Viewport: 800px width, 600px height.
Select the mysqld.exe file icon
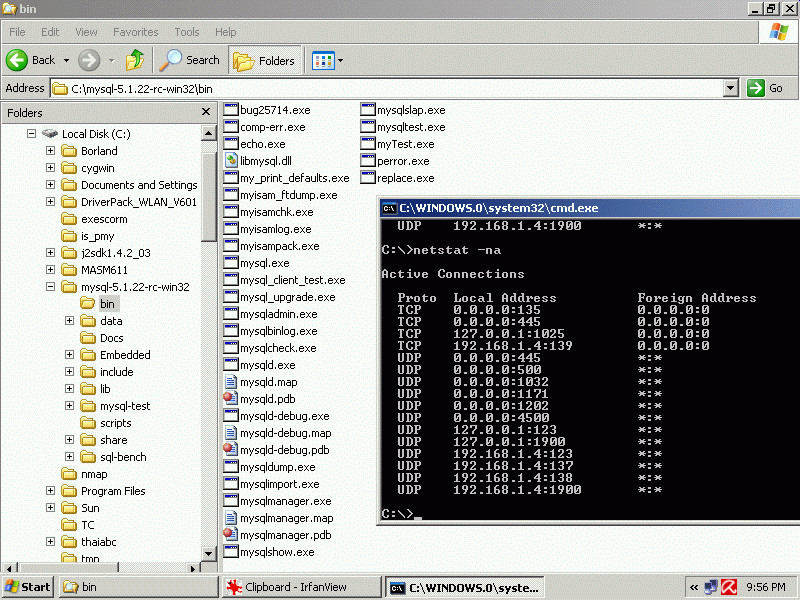(231, 364)
